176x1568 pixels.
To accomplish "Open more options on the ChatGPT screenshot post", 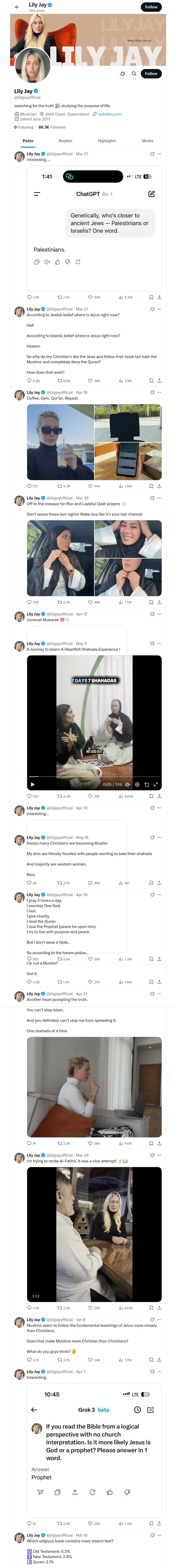I will point(160,154).
